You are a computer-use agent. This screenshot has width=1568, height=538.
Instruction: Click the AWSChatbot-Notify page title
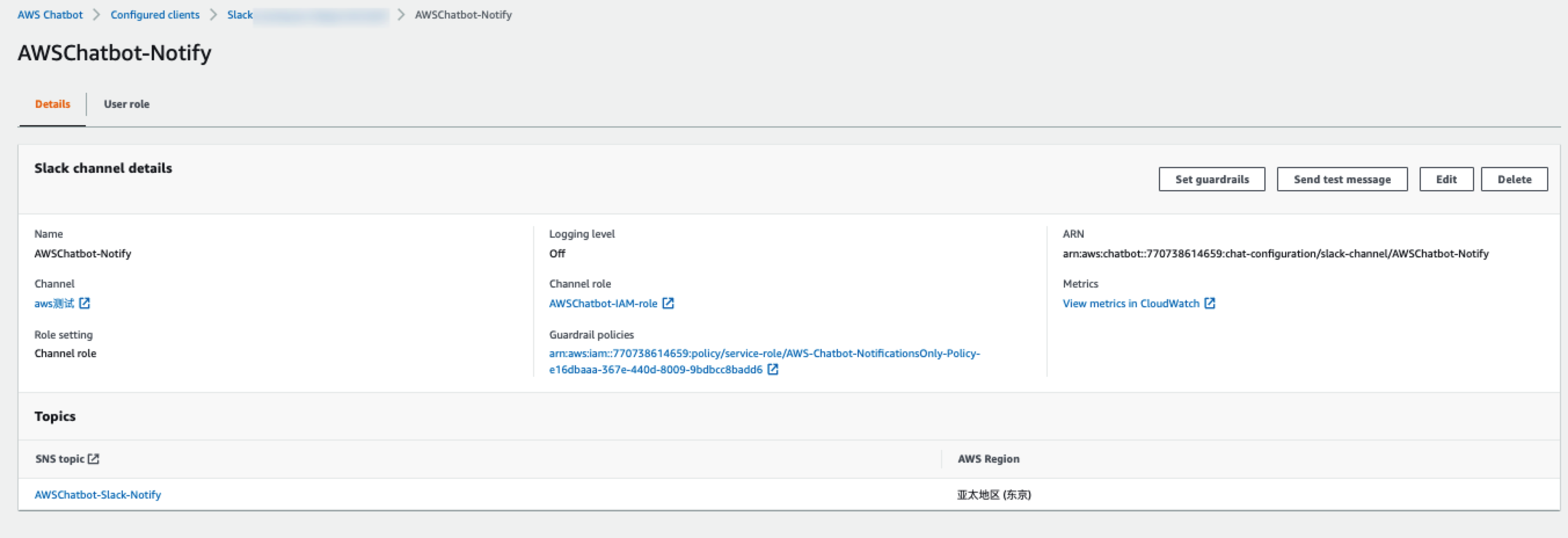[x=114, y=52]
